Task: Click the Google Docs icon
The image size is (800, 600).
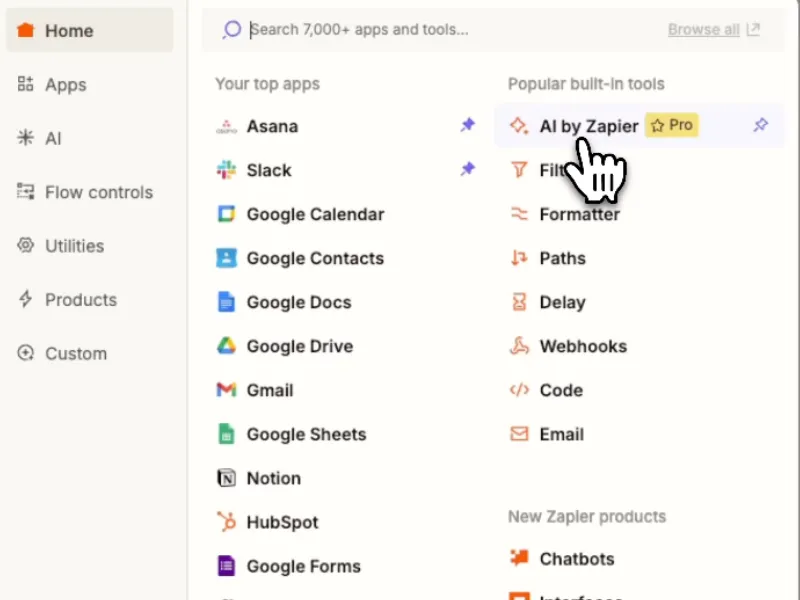Action: 227,302
